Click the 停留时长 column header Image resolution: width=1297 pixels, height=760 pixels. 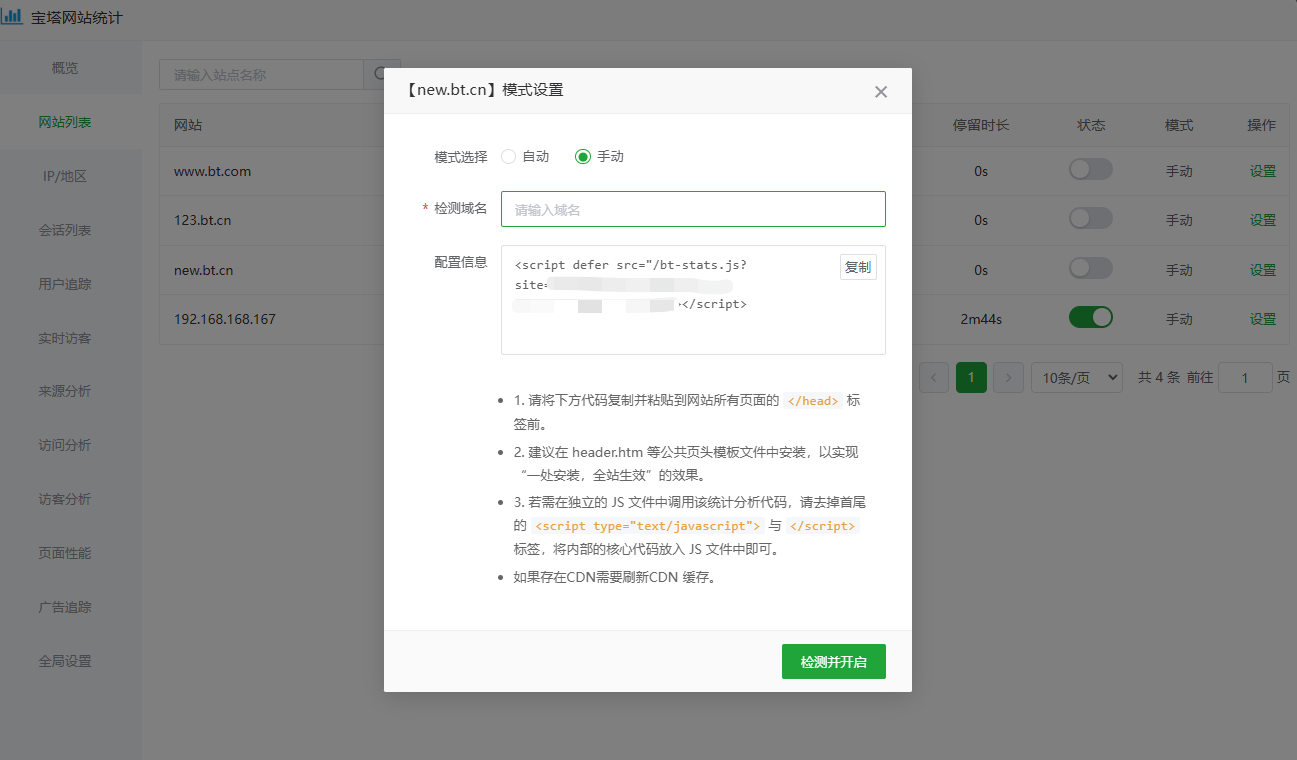[x=981, y=125]
